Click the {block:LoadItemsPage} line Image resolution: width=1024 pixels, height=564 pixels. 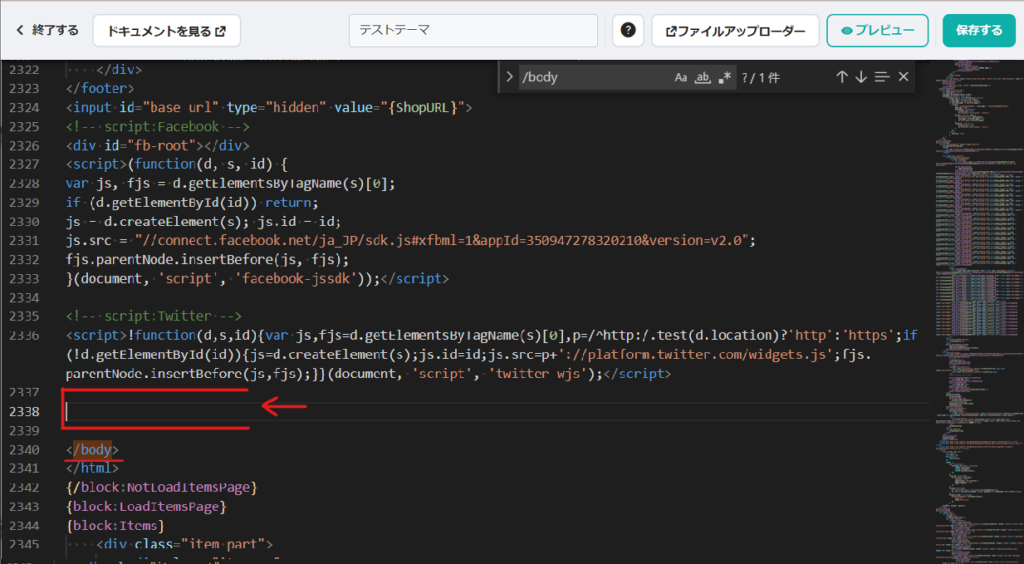[146, 507]
